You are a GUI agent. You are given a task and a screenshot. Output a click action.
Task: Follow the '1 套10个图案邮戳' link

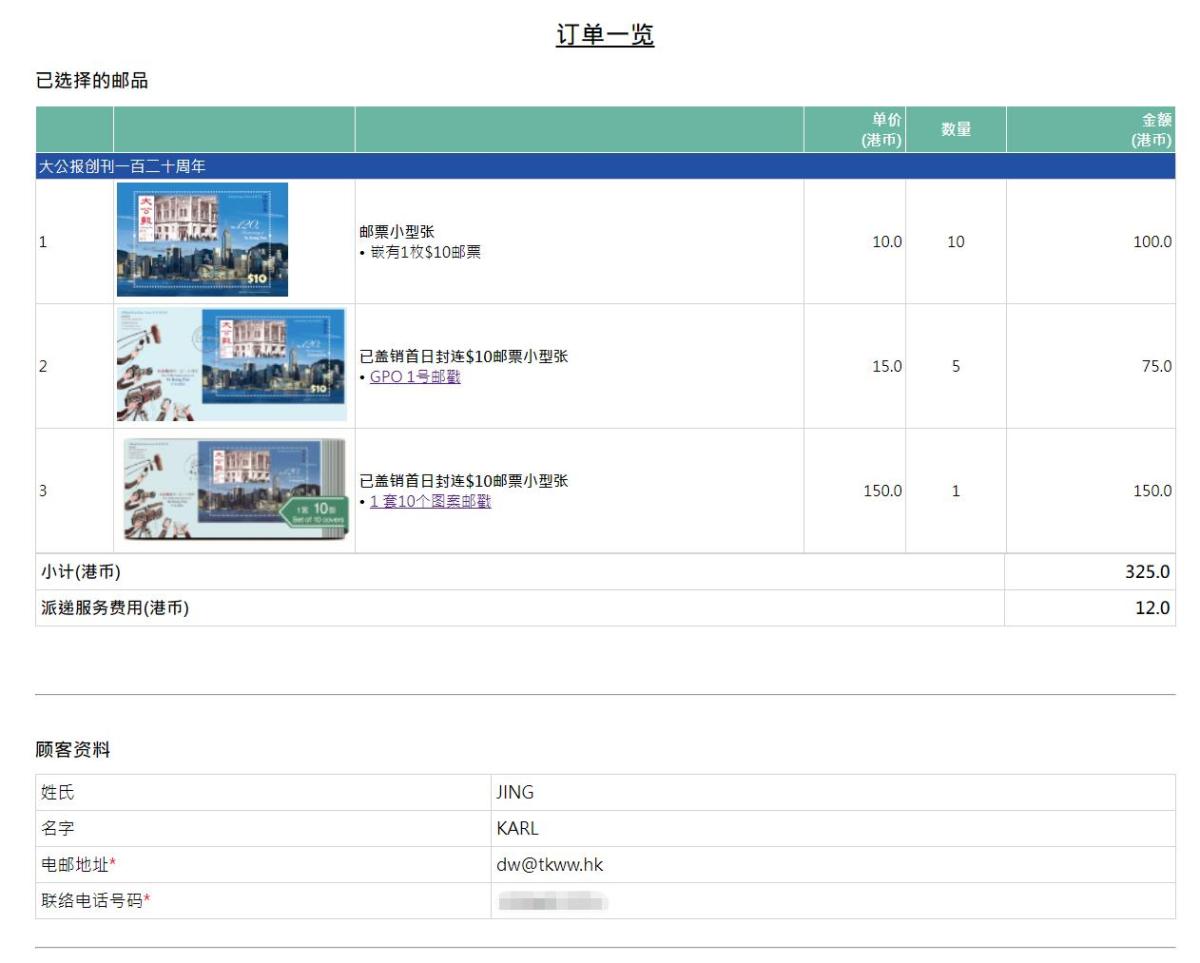click(430, 502)
